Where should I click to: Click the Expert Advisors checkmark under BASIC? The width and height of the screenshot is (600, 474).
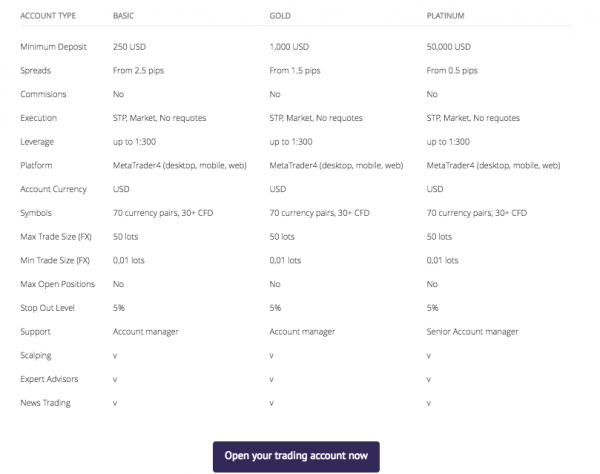115,380
